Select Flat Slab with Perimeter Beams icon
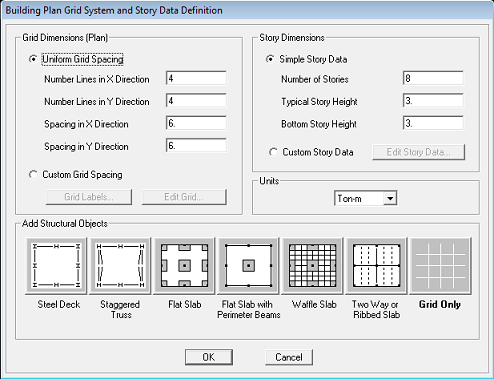 (248, 266)
